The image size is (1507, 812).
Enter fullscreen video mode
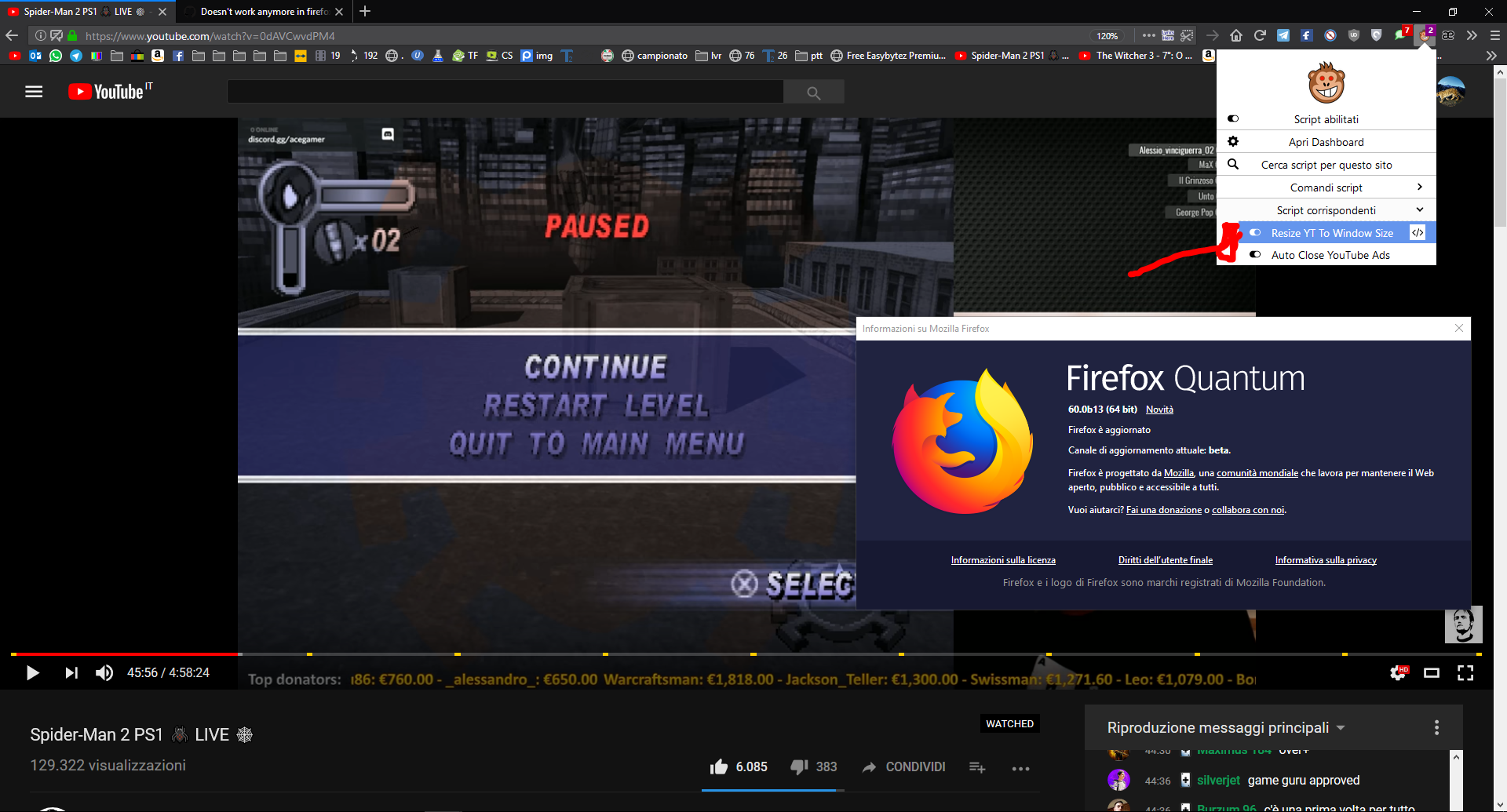click(x=1465, y=673)
